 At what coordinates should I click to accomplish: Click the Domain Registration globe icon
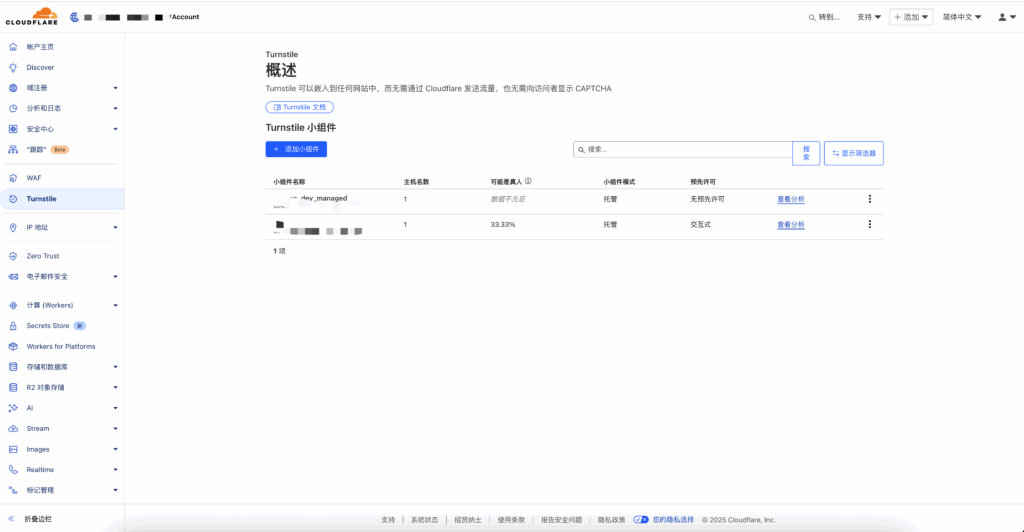click(13, 87)
